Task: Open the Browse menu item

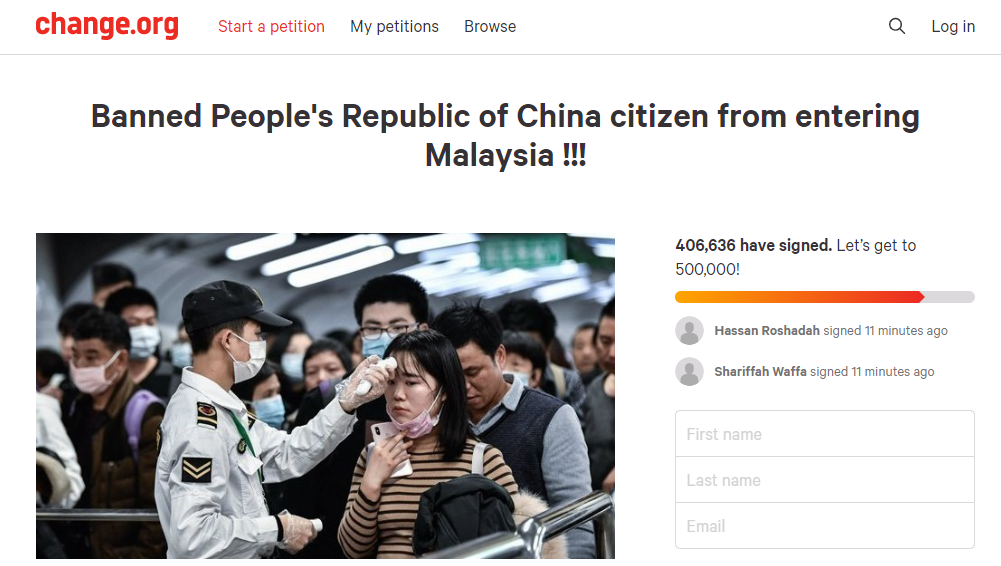Action: click(x=490, y=27)
